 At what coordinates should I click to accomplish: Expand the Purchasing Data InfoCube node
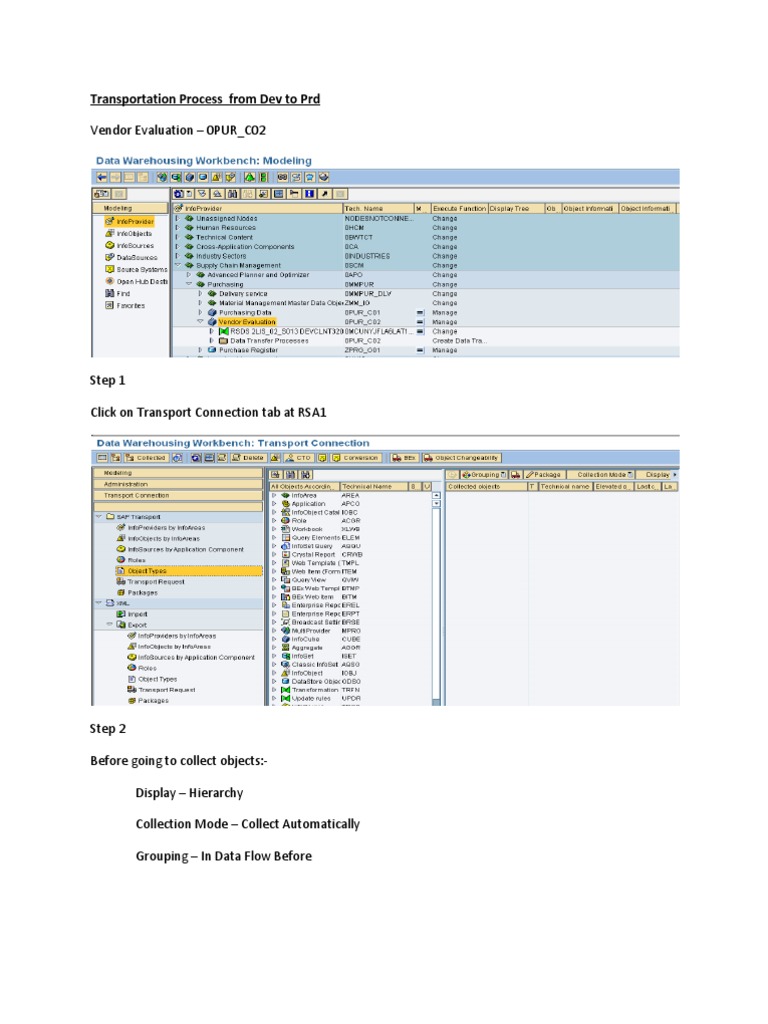(200, 312)
